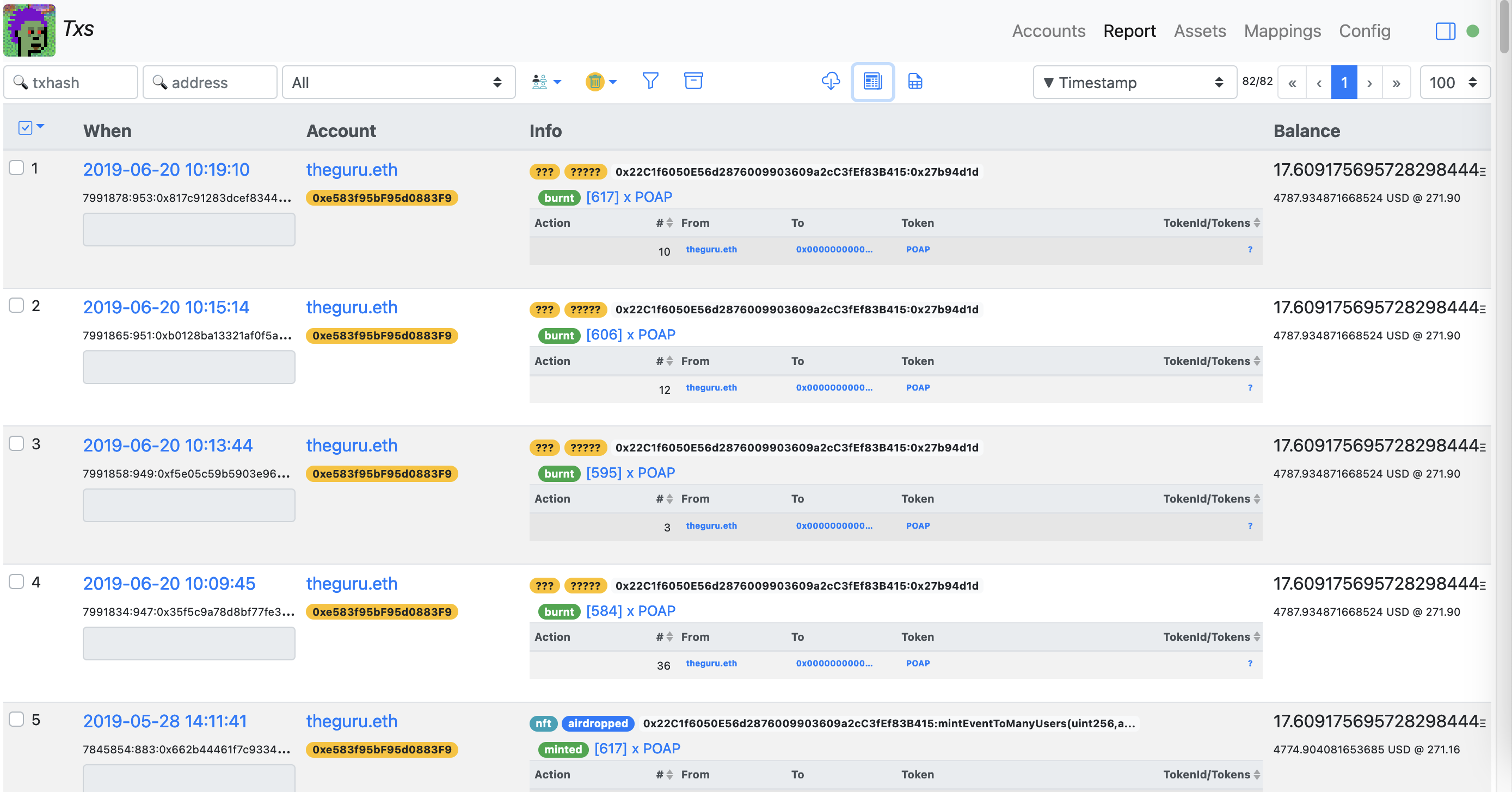Open the 100 page size dropdown
This screenshot has width=1512, height=792.
tap(1454, 82)
